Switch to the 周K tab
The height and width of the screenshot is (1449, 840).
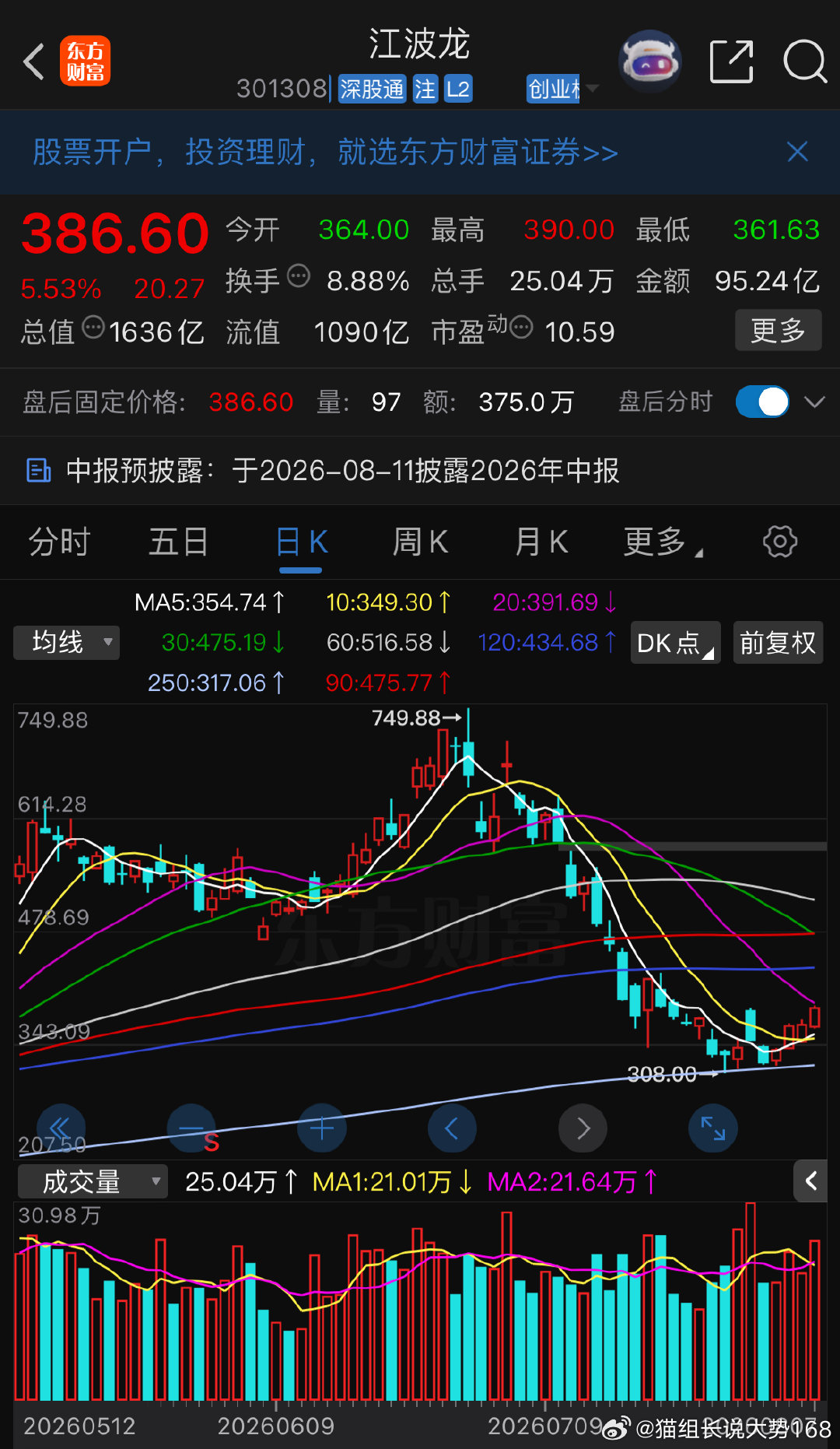420,542
